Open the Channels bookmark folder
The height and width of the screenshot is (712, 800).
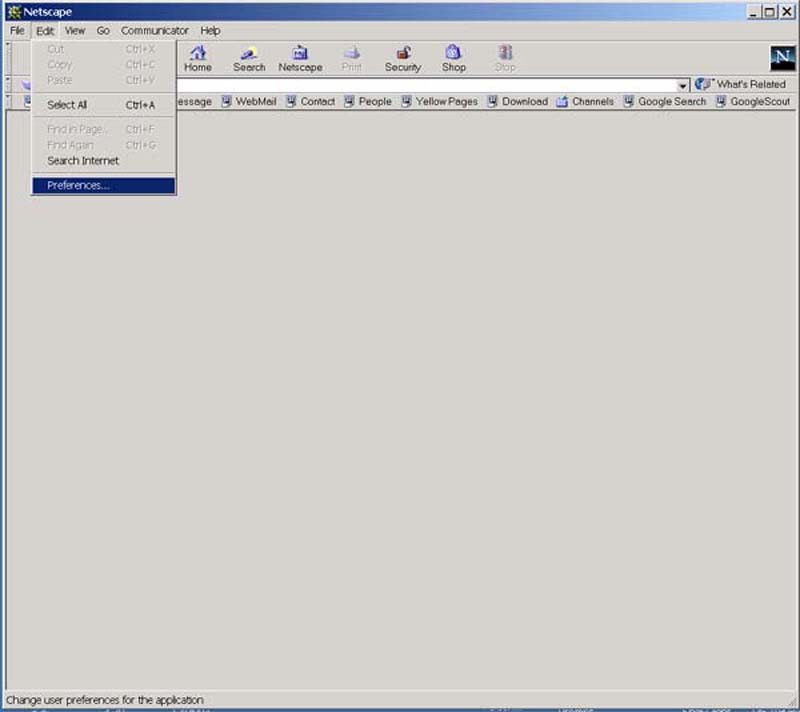point(585,101)
